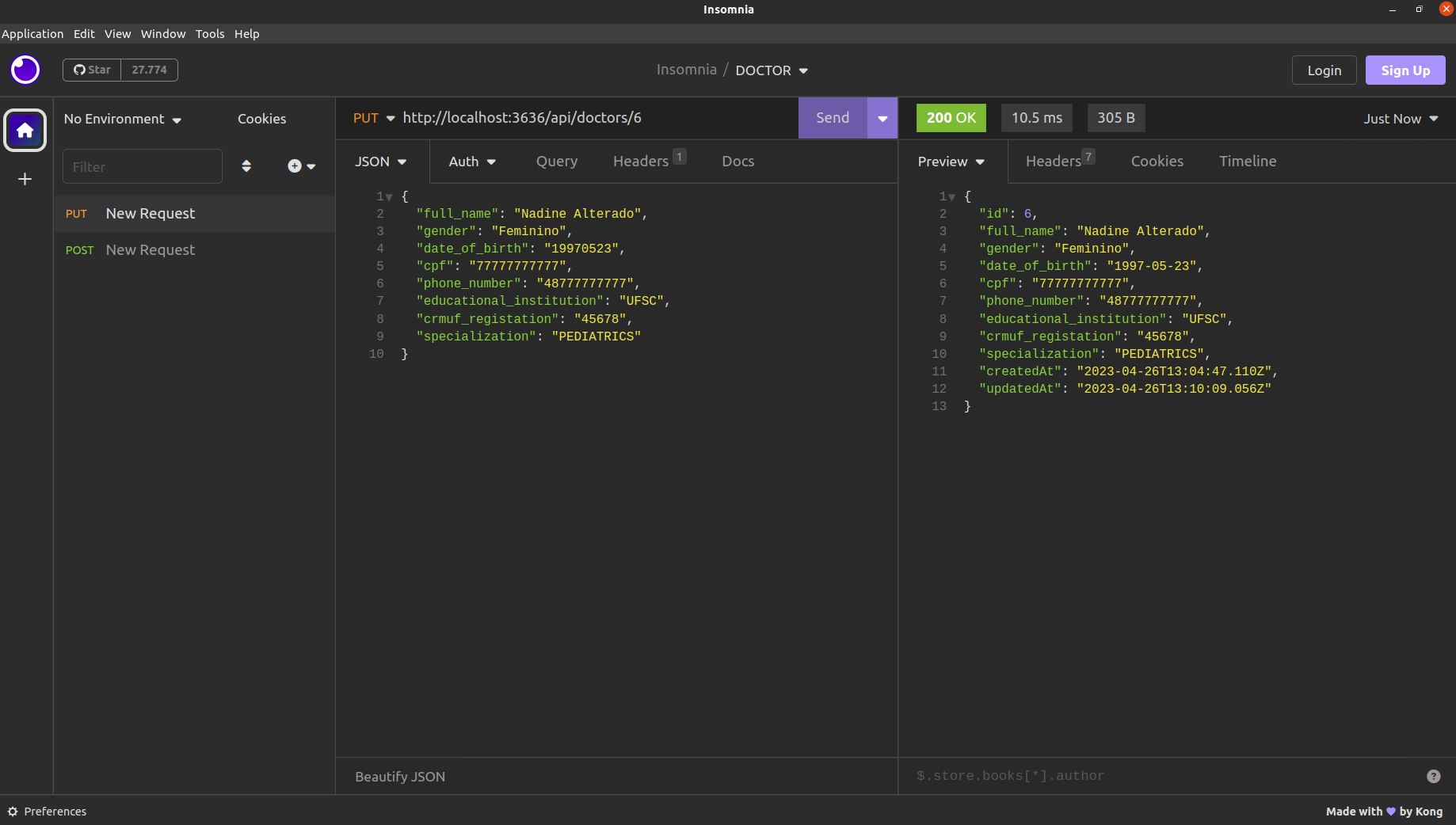Open the Window menu

tap(163, 34)
